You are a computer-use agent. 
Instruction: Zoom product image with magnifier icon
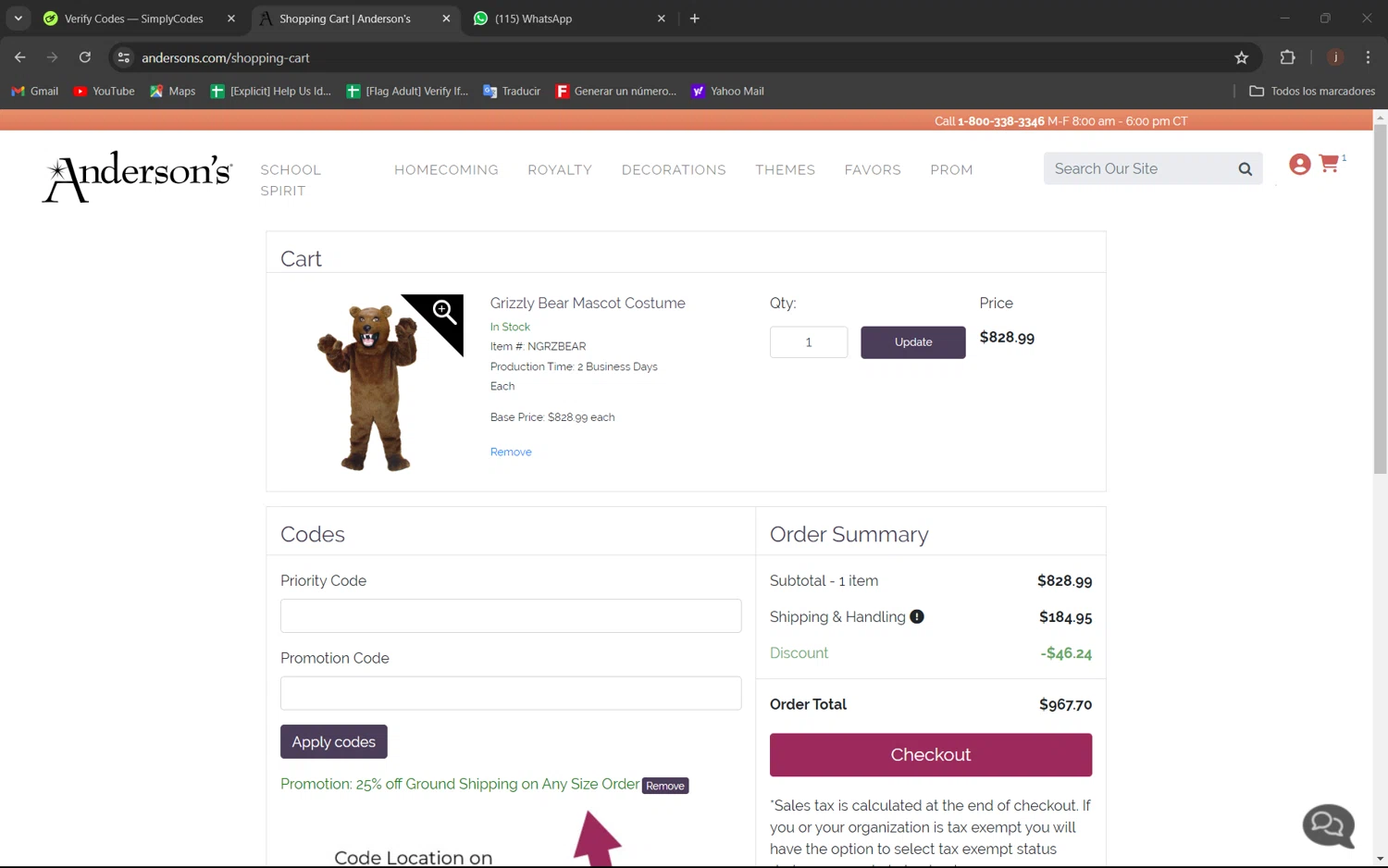444,312
